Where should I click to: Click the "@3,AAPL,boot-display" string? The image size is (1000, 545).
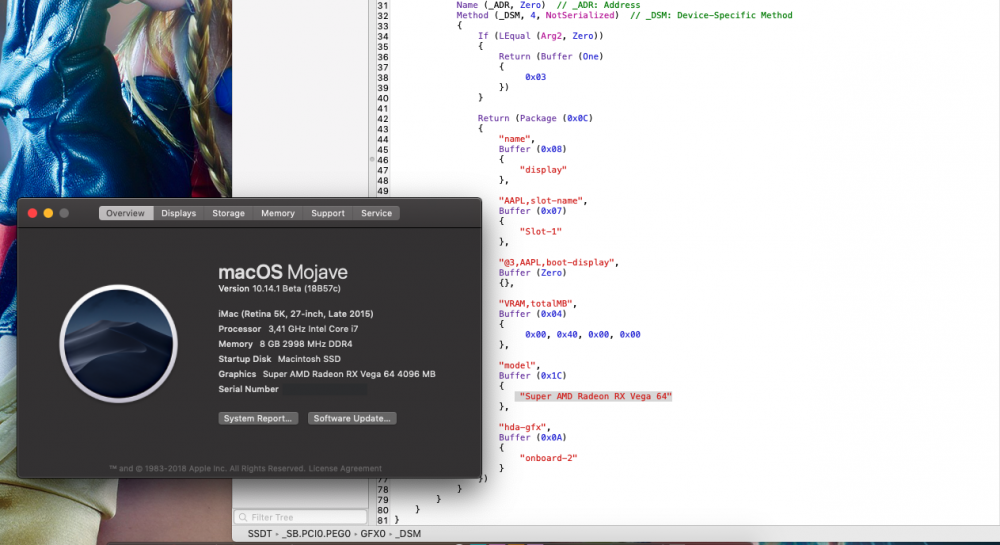pyautogui.click(x=556, y=262)
